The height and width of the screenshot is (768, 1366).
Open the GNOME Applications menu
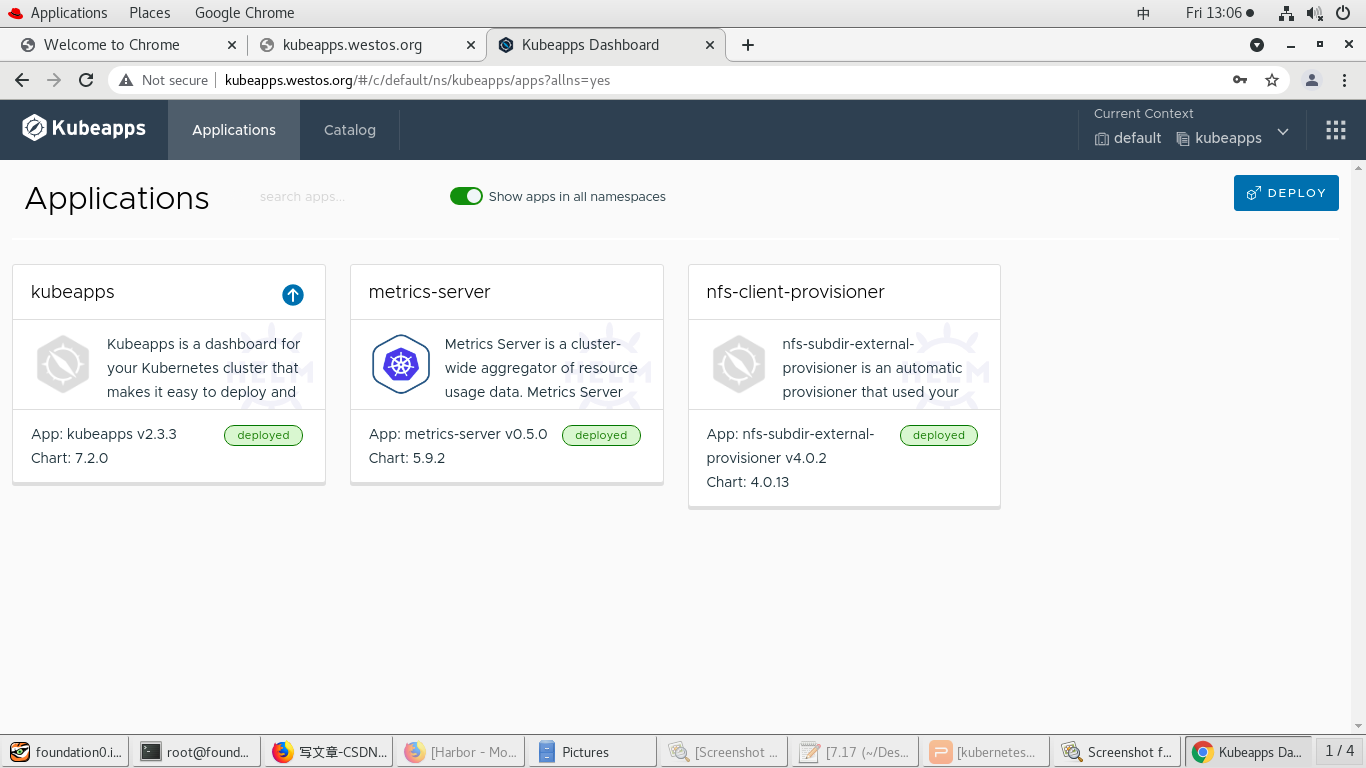(58, 13)
